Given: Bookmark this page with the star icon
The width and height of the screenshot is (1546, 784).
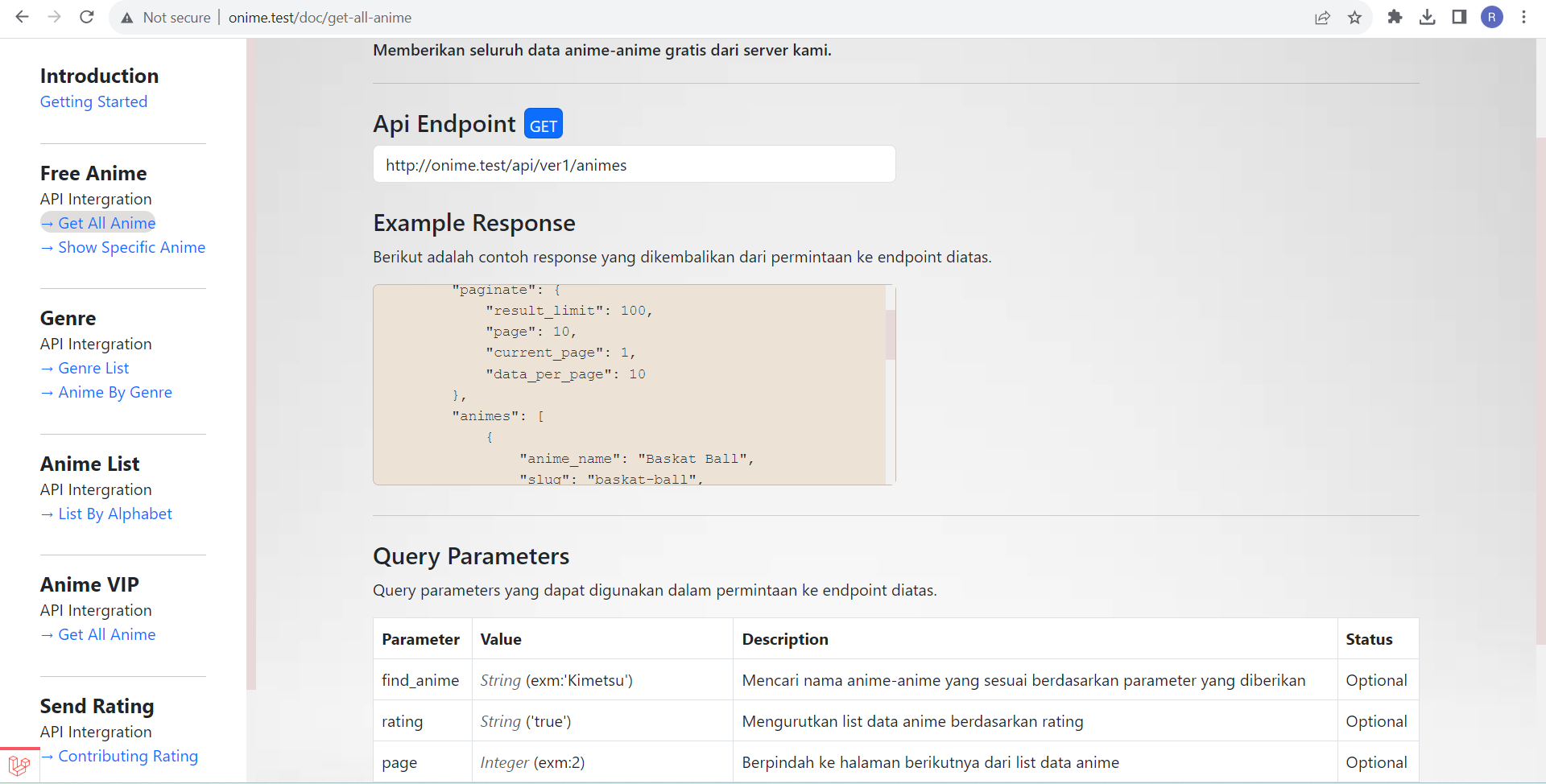Looking at the screenshot, I should 1355,17.
